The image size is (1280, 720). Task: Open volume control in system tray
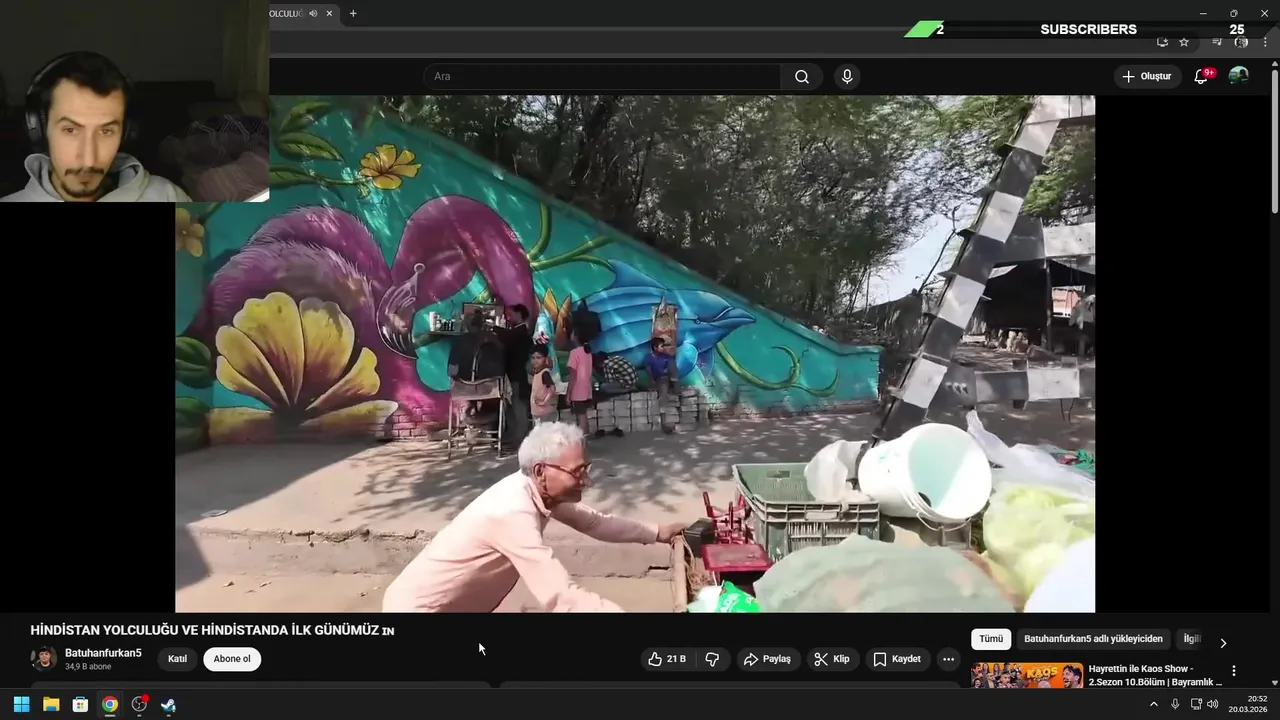1213,704
